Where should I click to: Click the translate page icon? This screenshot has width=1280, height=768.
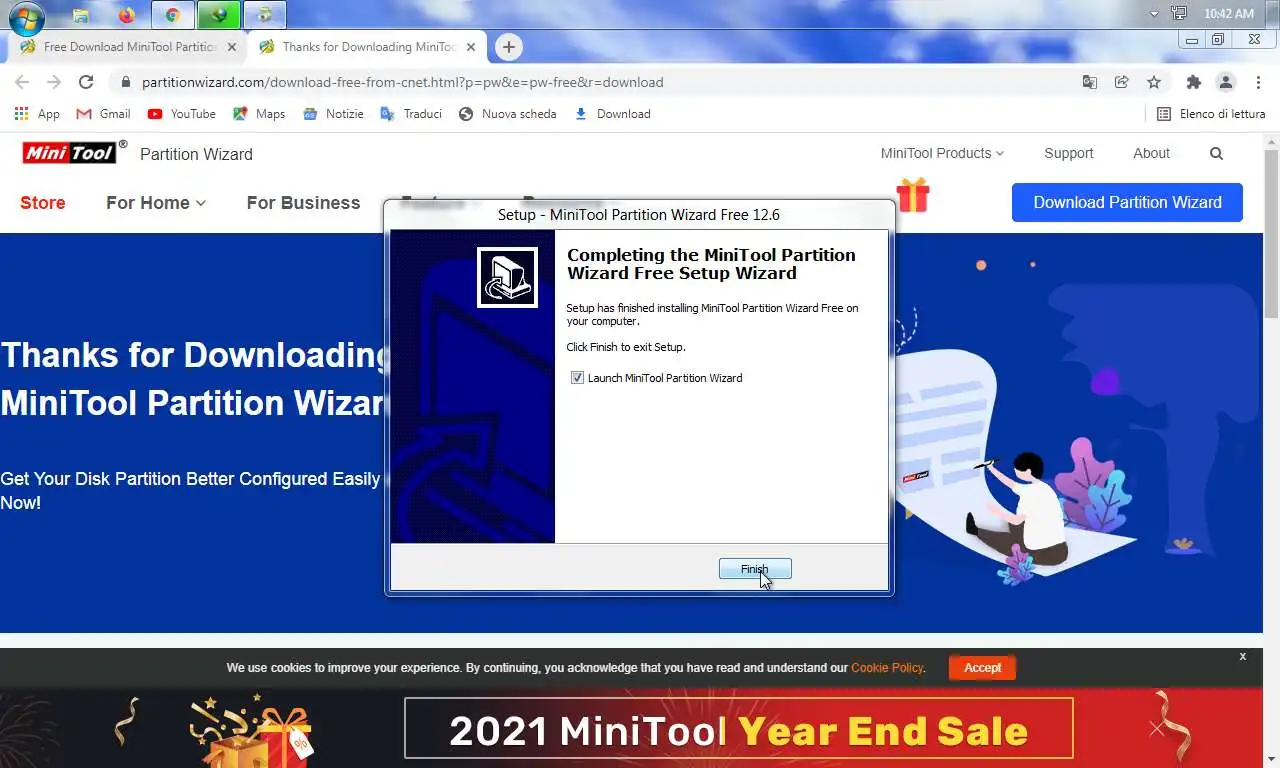(1090, 82)
